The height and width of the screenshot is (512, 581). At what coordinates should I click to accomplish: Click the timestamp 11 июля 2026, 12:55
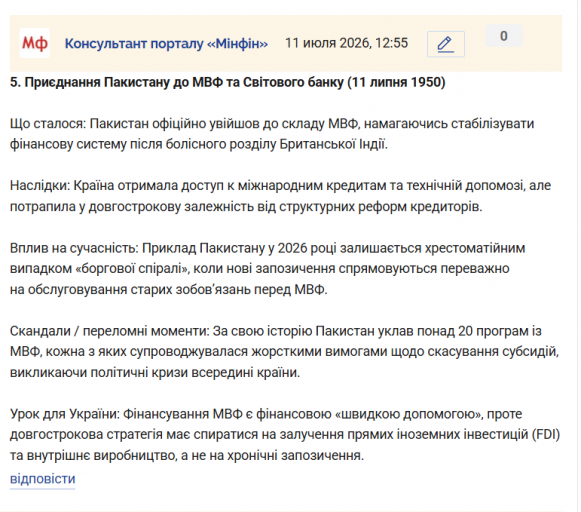[x=346, y=43]
